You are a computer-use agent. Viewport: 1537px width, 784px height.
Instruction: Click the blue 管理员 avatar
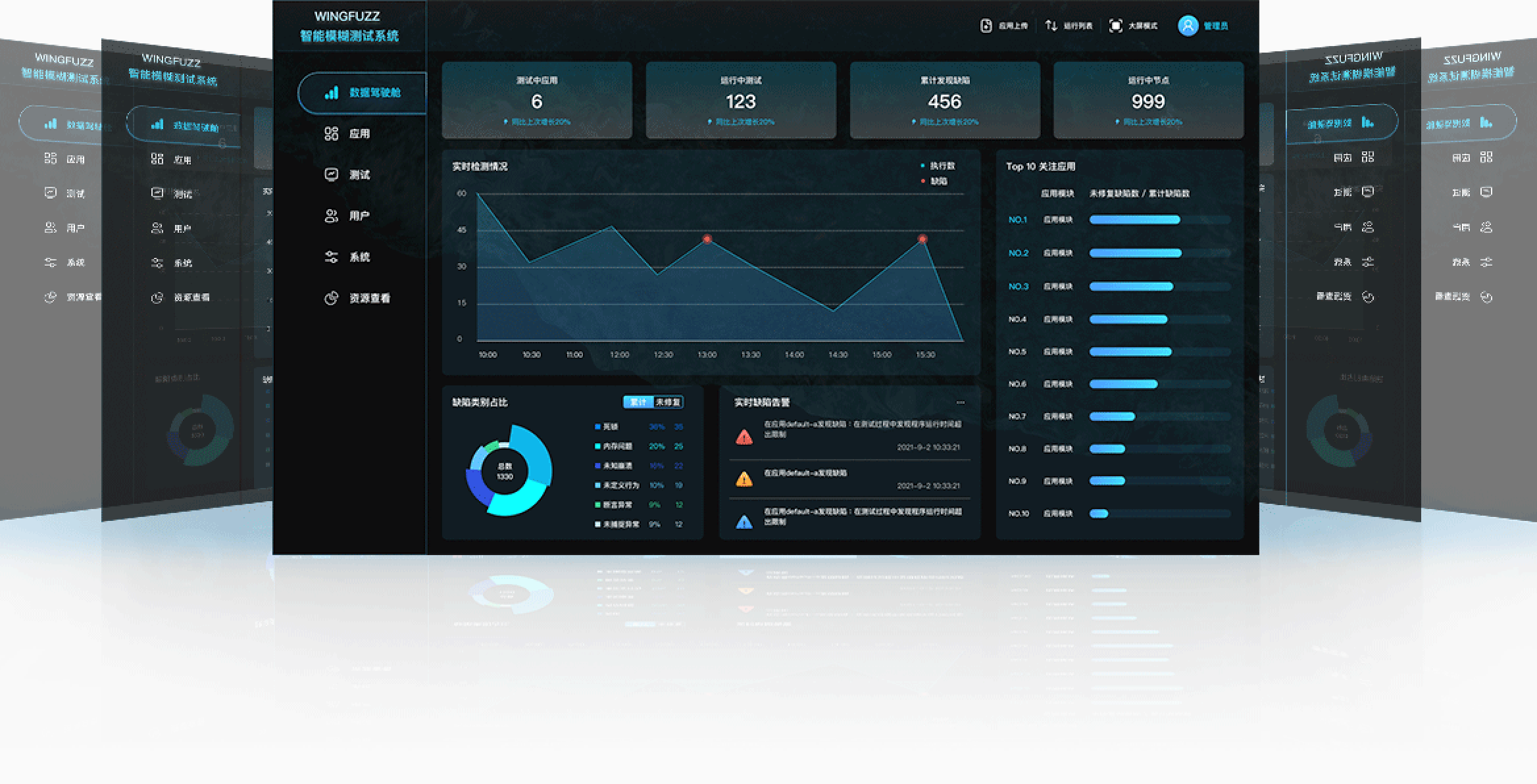tap(1188, 26)
